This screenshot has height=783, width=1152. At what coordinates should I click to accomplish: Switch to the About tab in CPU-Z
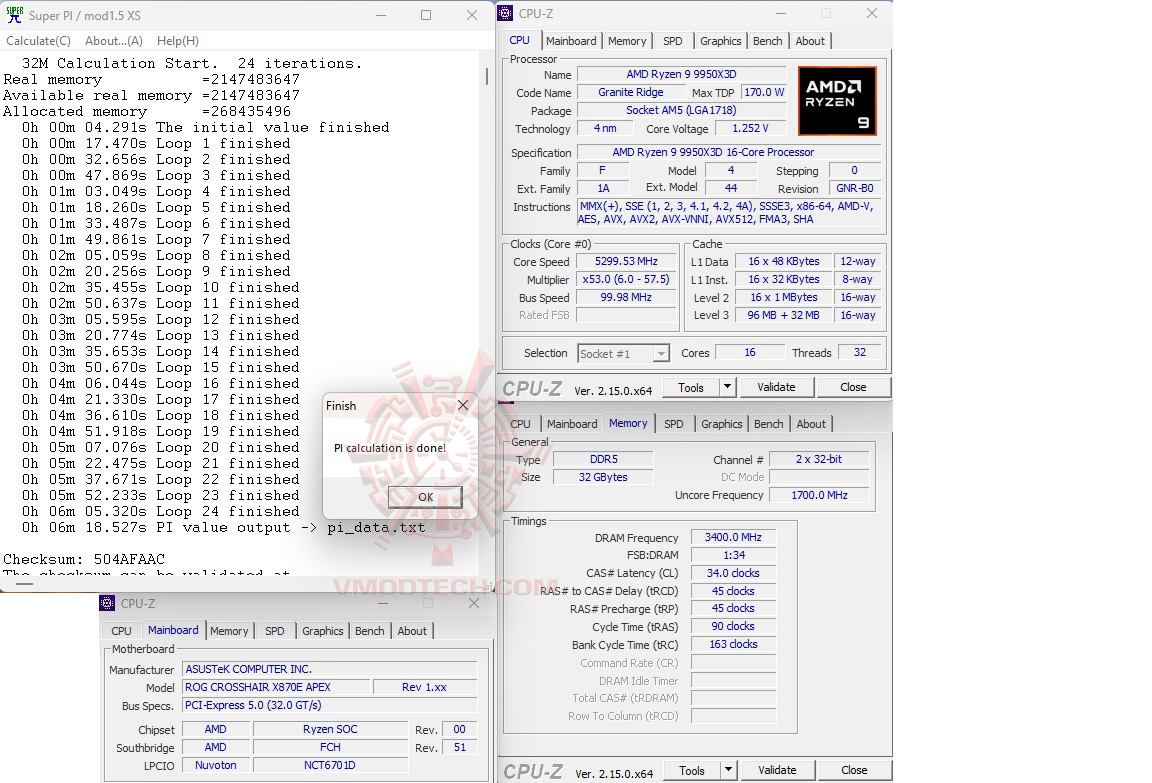[x=810, y=41]
